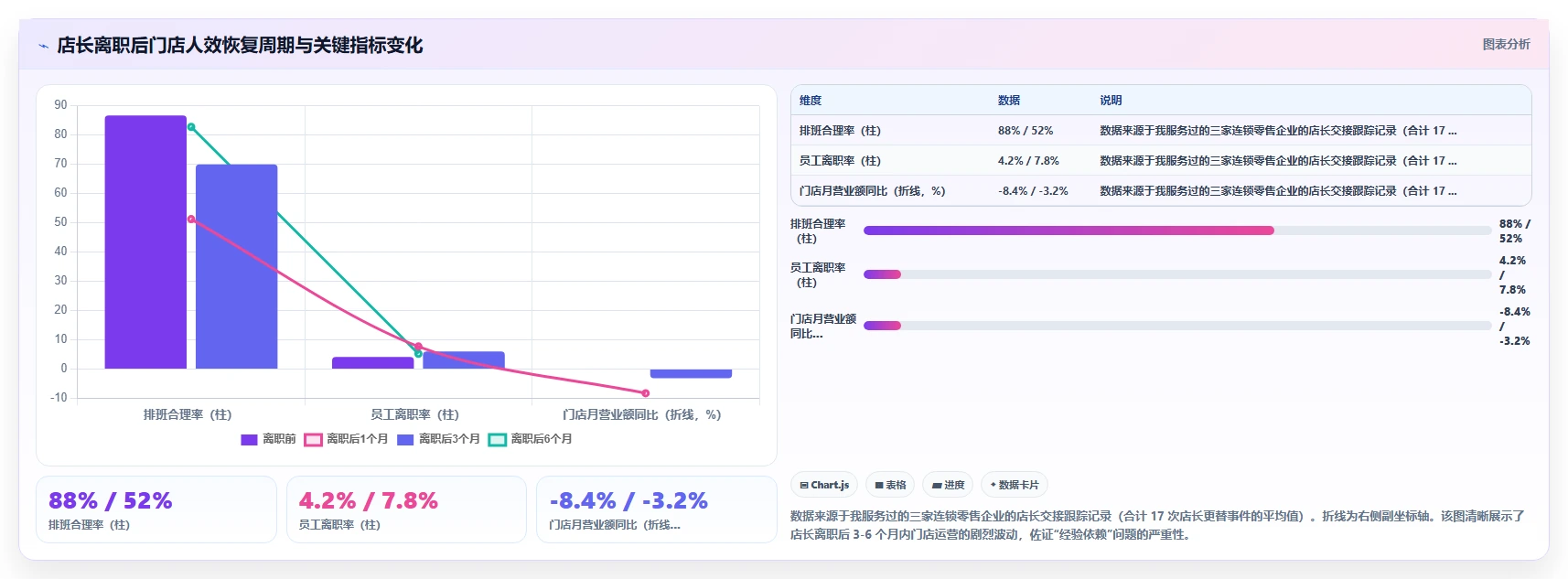
Task: Click the 排班合理率（柱） x-axis label
Action: (x=188, y=414)
